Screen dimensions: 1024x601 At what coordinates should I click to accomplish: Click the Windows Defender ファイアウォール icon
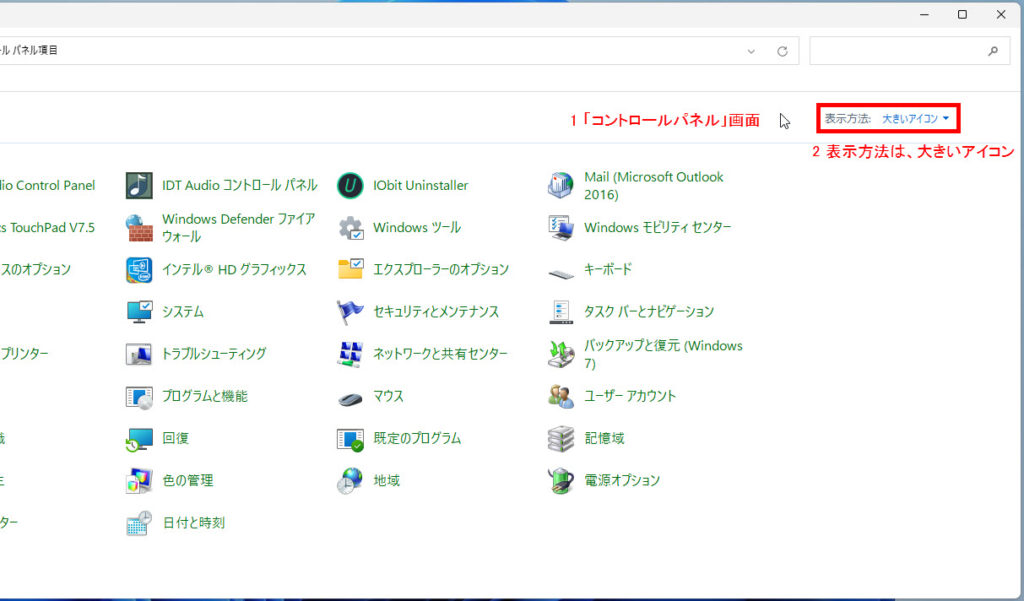[139, 228]
